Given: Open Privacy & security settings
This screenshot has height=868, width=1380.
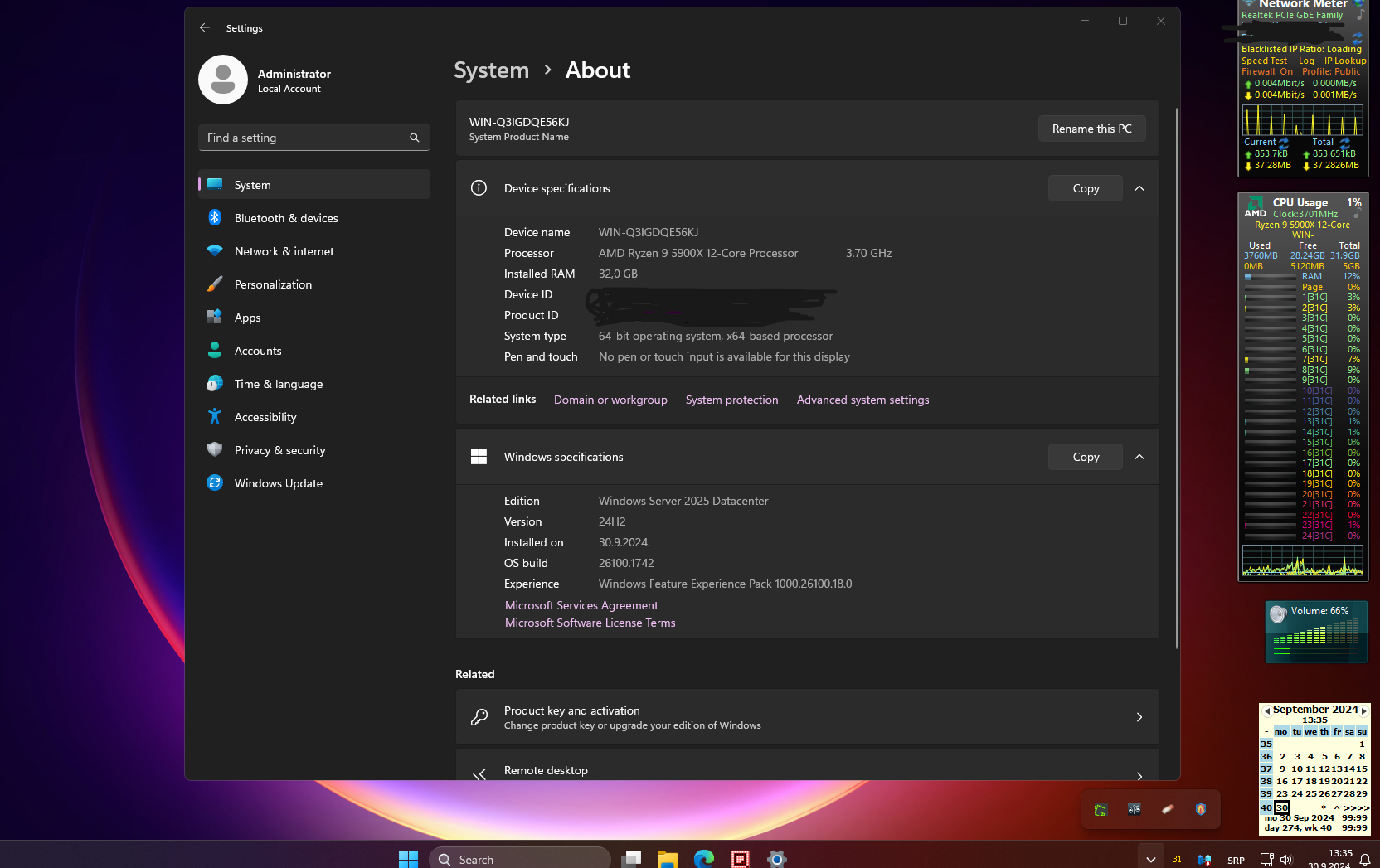Looking at the screenshot, I should [x=314, y=450].
